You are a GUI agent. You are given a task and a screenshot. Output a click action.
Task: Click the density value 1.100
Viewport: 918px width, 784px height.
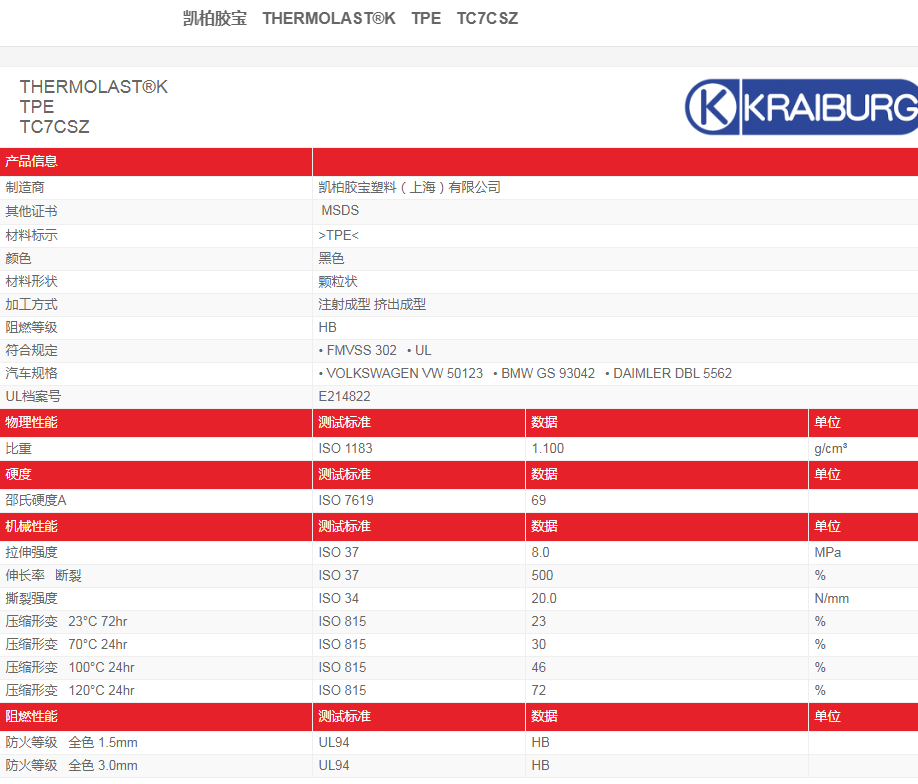coord(548,449)
